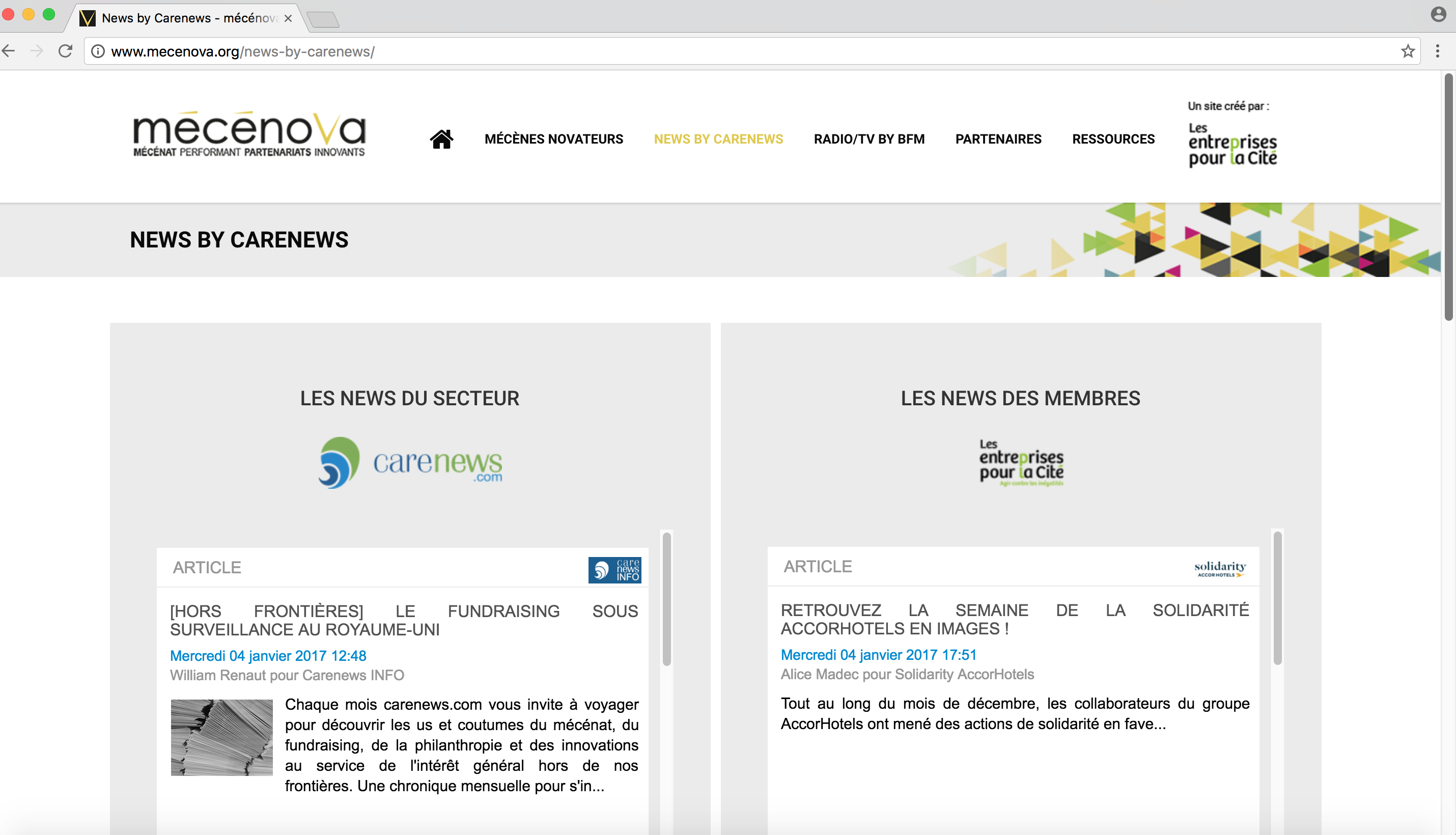Screen dimensions: 1456x835
Task: Click author line William Renaut pour Carenews INFO
Action: click(287, 675)
